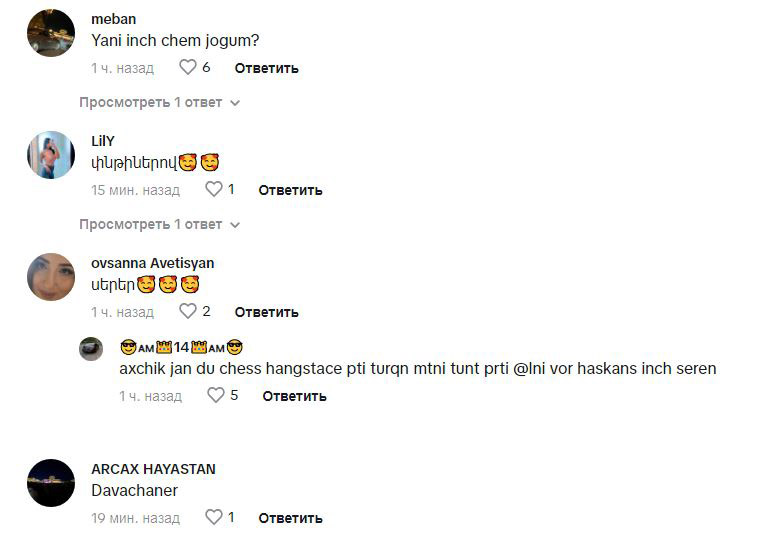Reply to ARCAX HAYASTAN via Ответить

point(291,518)
